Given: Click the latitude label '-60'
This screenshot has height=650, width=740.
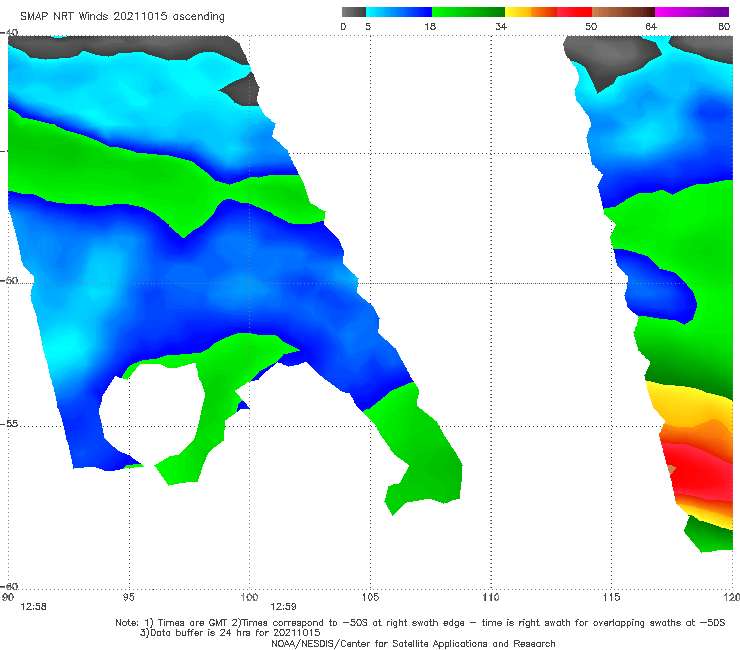Looking at the screenshot, I should pos(9,586).
